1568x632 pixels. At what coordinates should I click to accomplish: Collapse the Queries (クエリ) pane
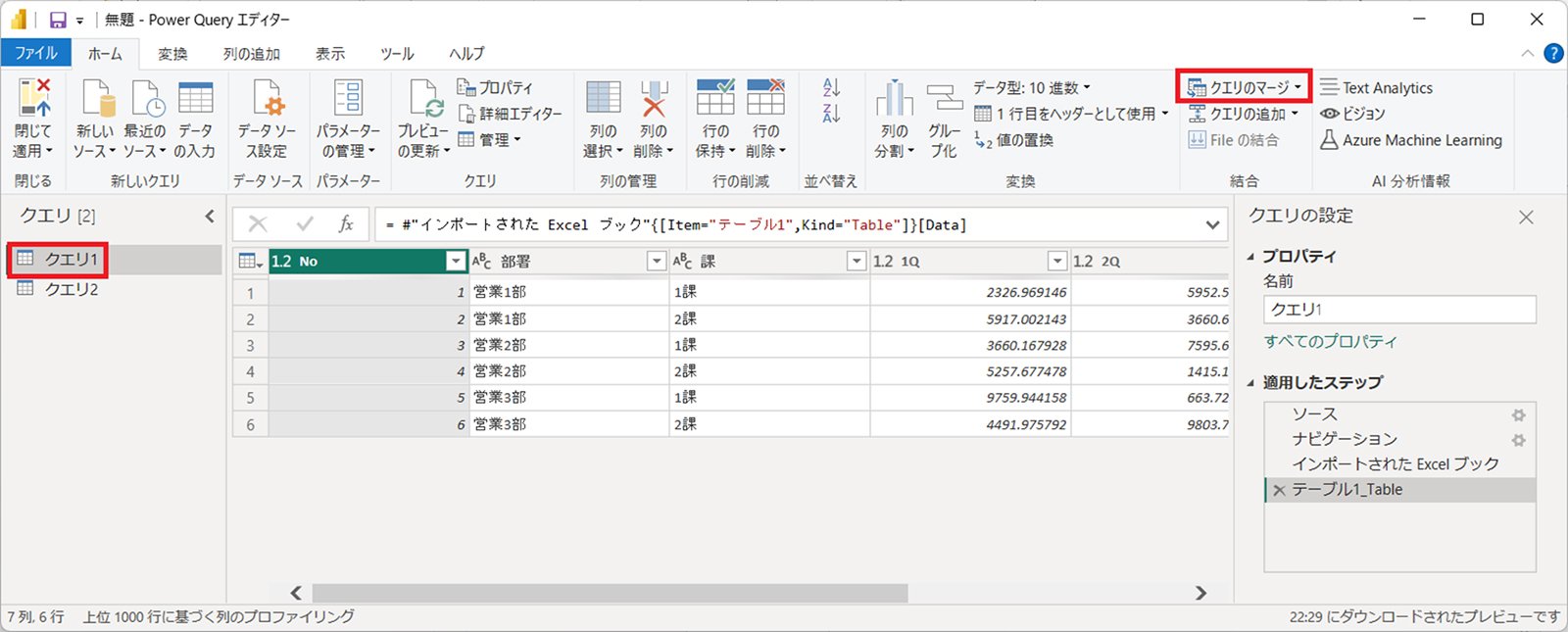[x=210, y=216]
